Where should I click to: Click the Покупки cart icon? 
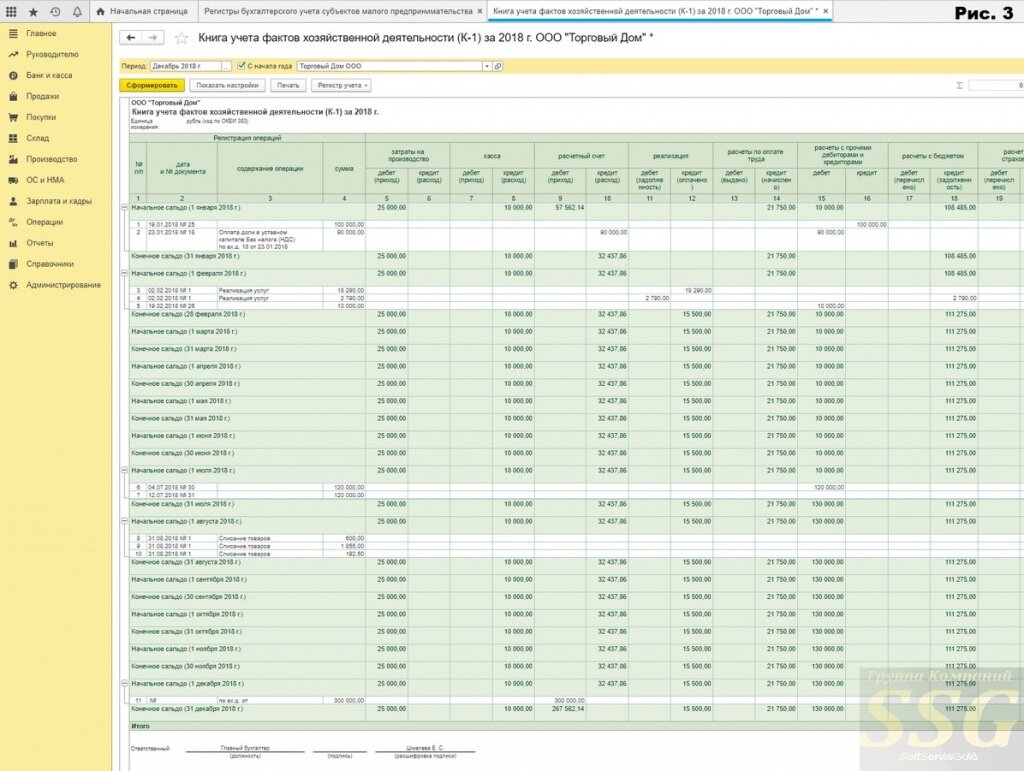(13, 117)
